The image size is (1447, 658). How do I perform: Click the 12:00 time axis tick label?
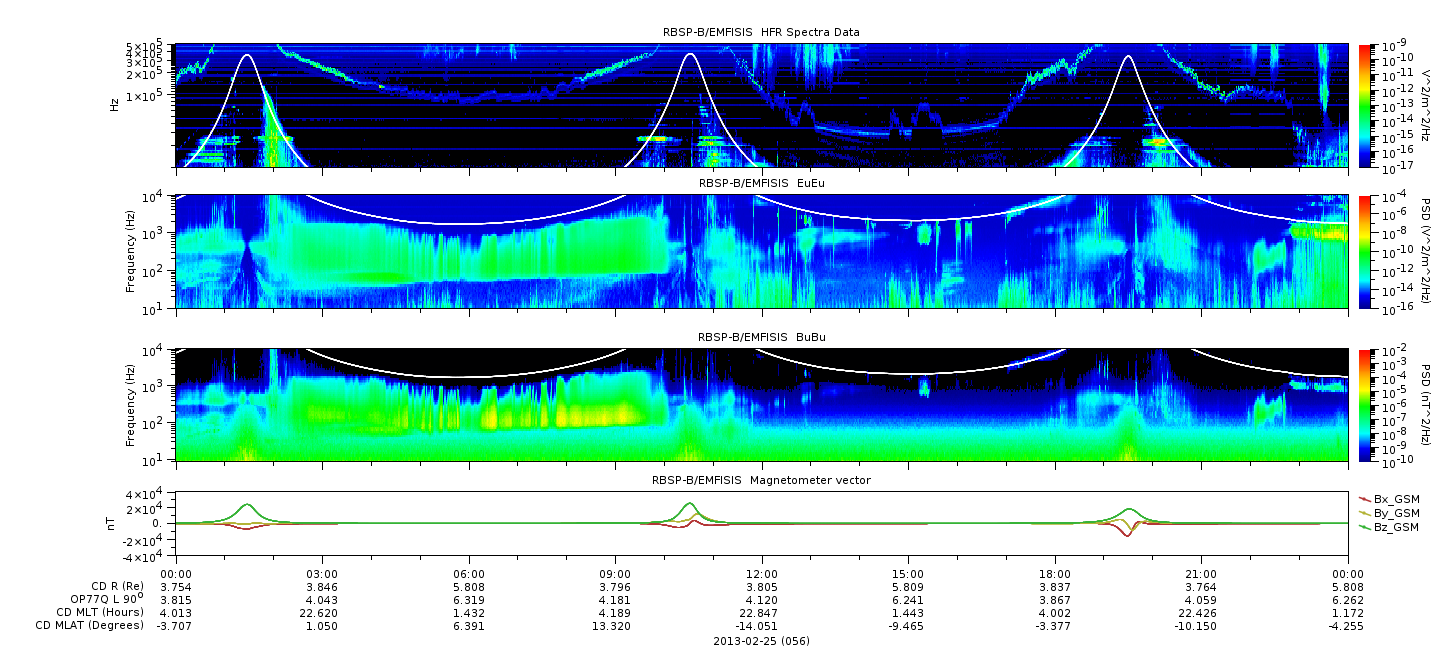pos(762,574)
